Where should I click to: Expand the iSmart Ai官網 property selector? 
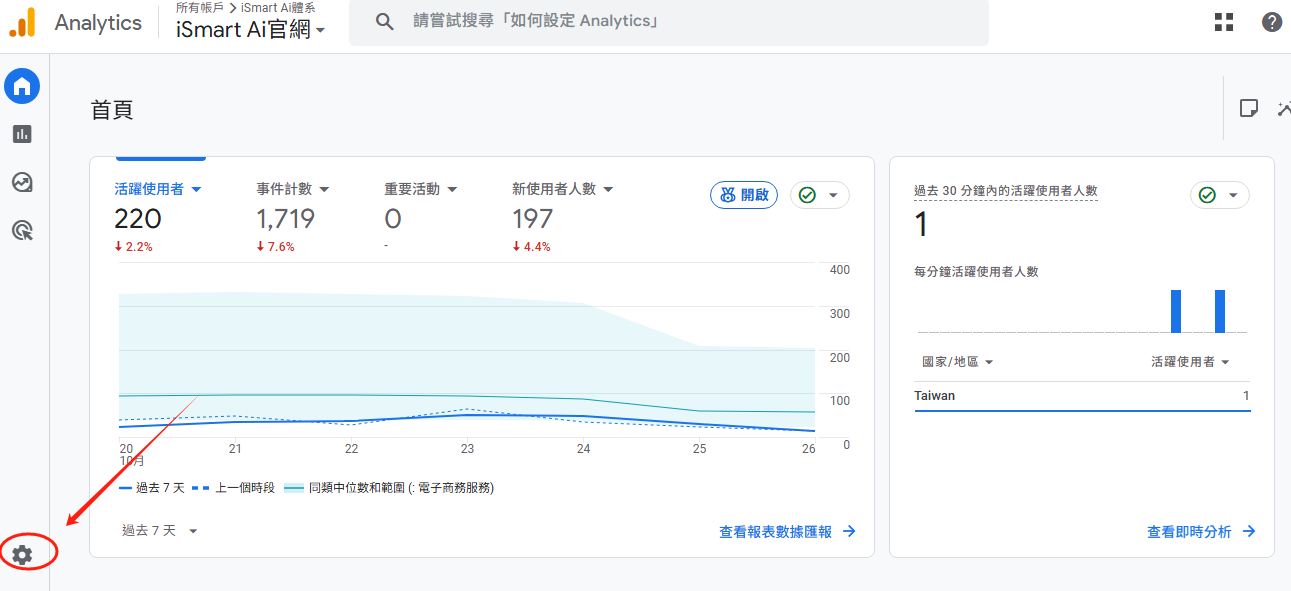(x=251, y=30)
